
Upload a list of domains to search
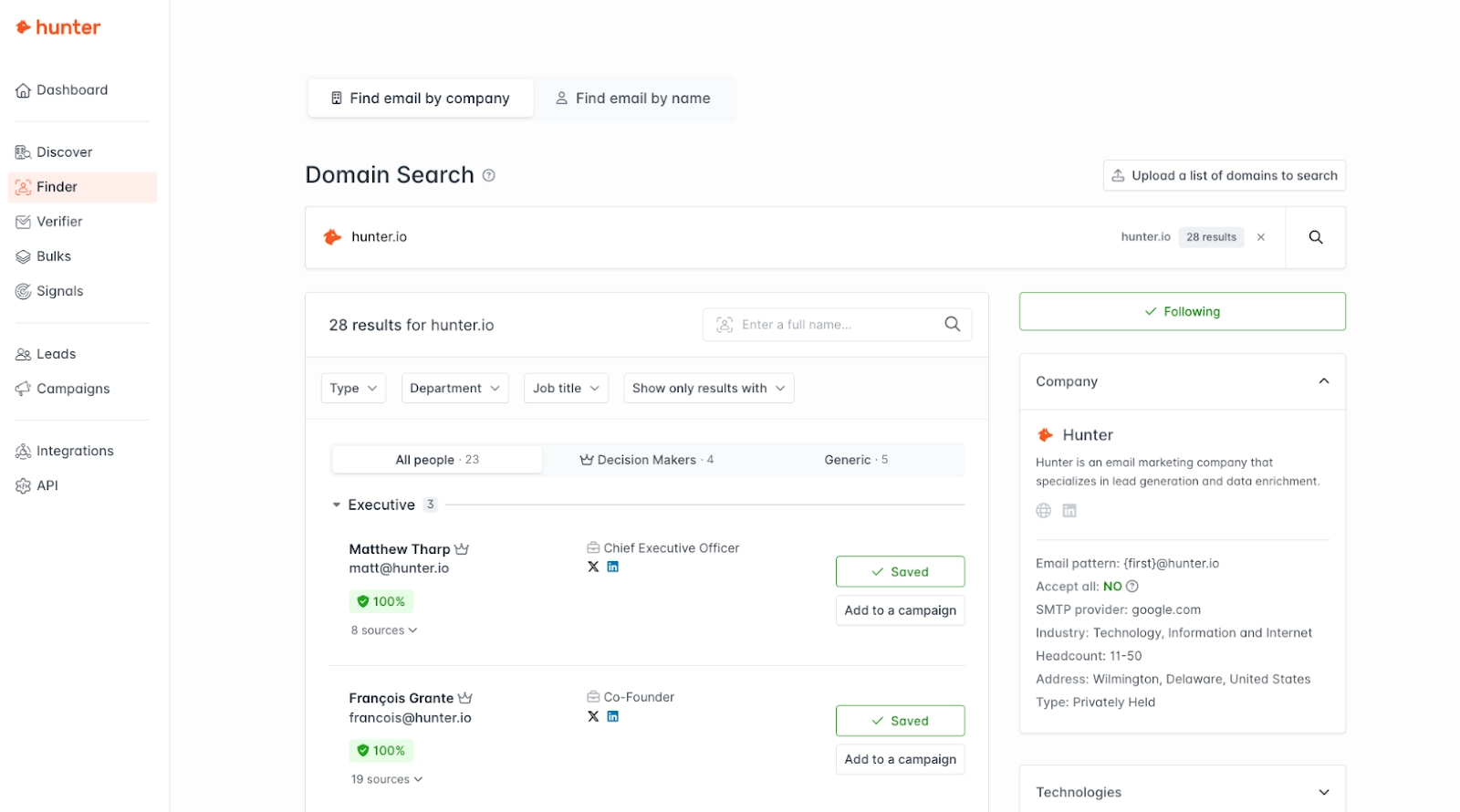pyautogui.click(x=1224, y=175)
